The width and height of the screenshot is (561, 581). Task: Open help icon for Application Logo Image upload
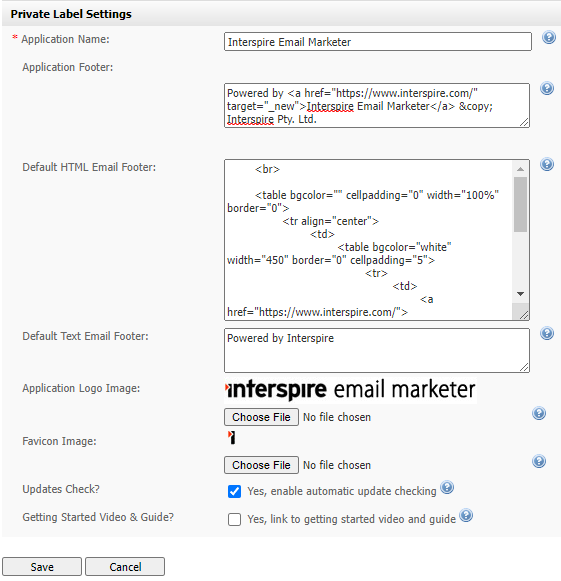point(539,413)
